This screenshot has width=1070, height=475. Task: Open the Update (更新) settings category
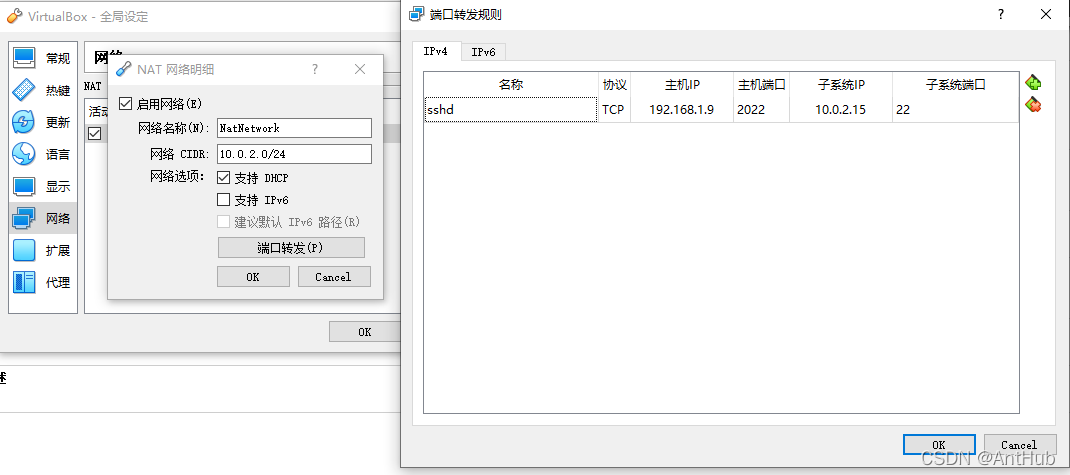click(43, 122)
